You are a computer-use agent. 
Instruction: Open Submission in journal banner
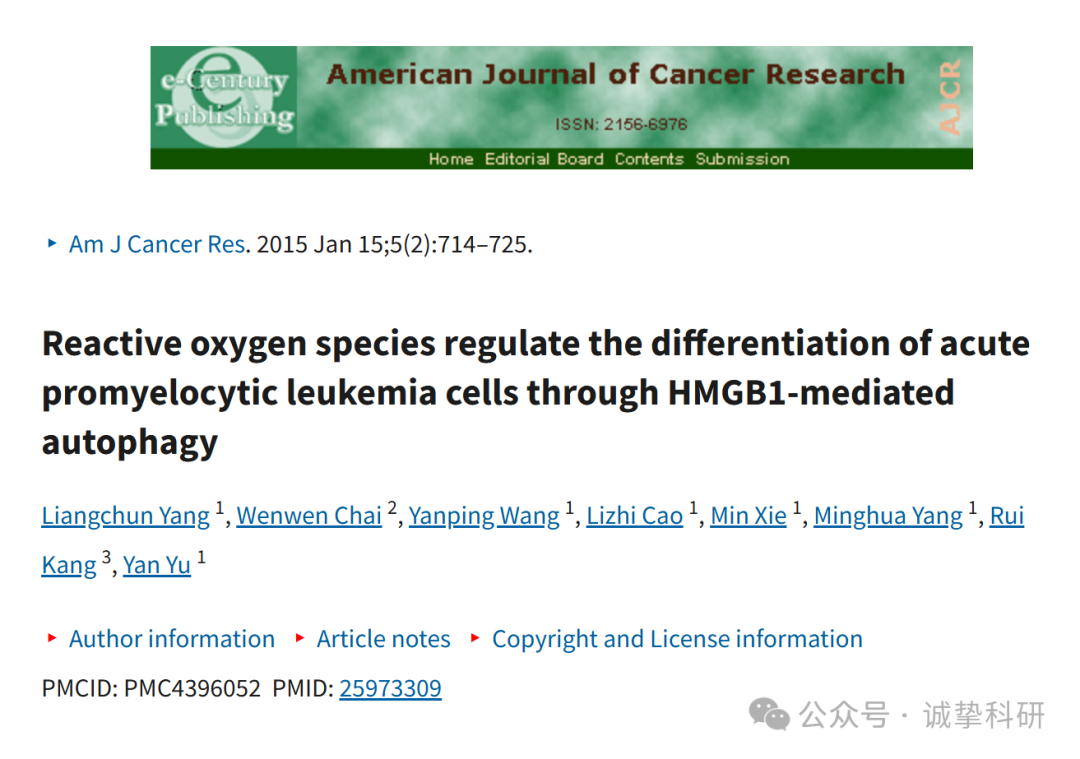(742, 159)
